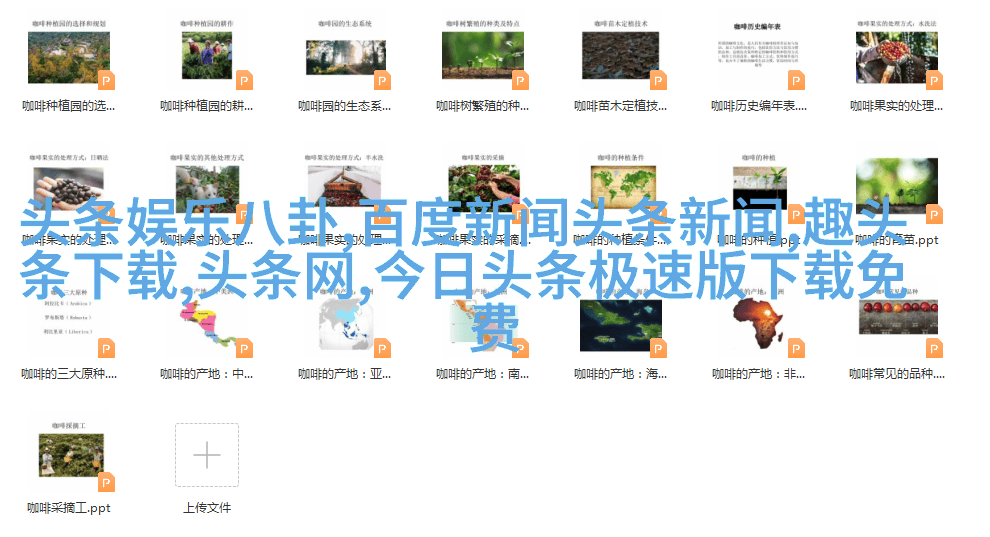Select file name 咖啡历史编年表....
This screenshot has height=537, width=990.
click(759, 106)
